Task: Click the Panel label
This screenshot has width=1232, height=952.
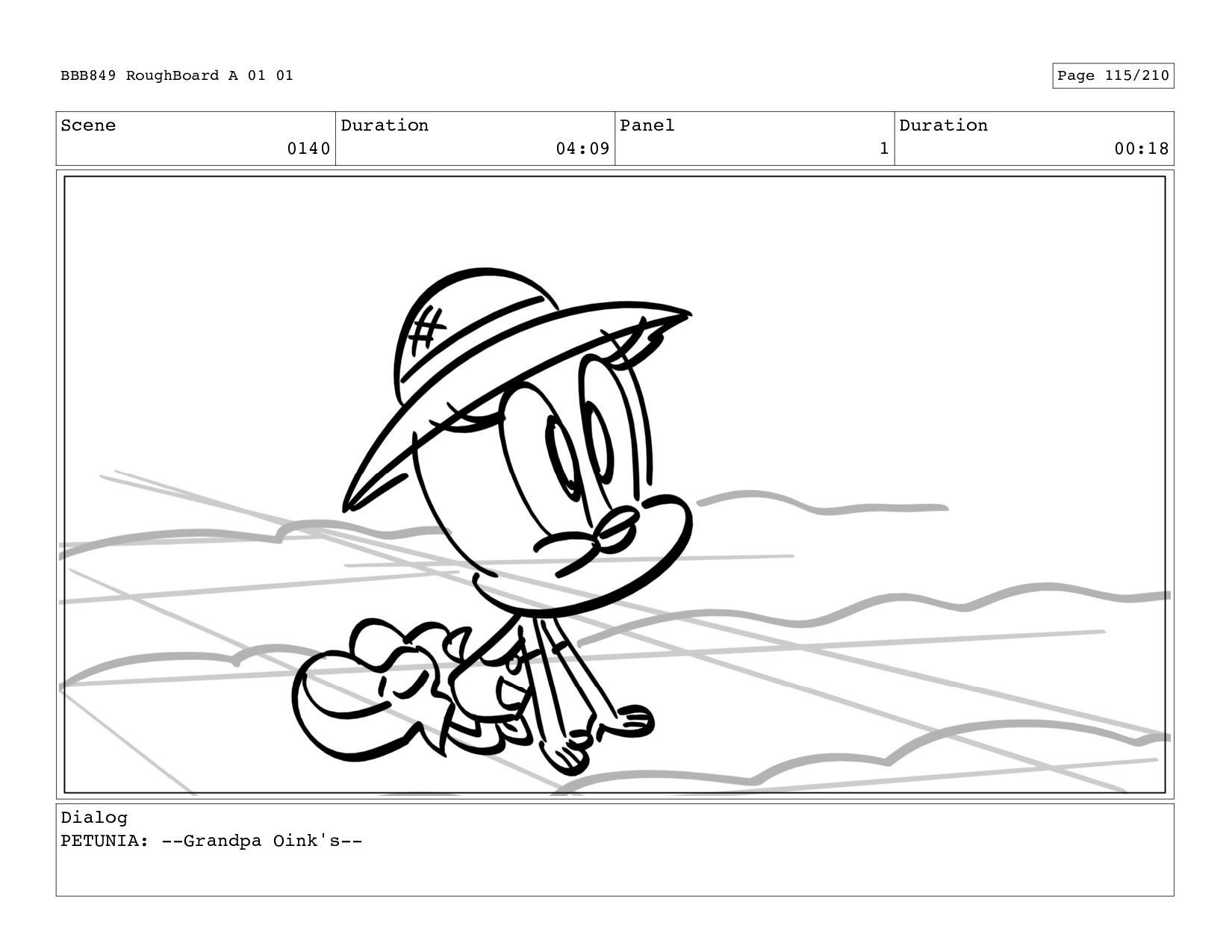Action: (x=647, y=125)
